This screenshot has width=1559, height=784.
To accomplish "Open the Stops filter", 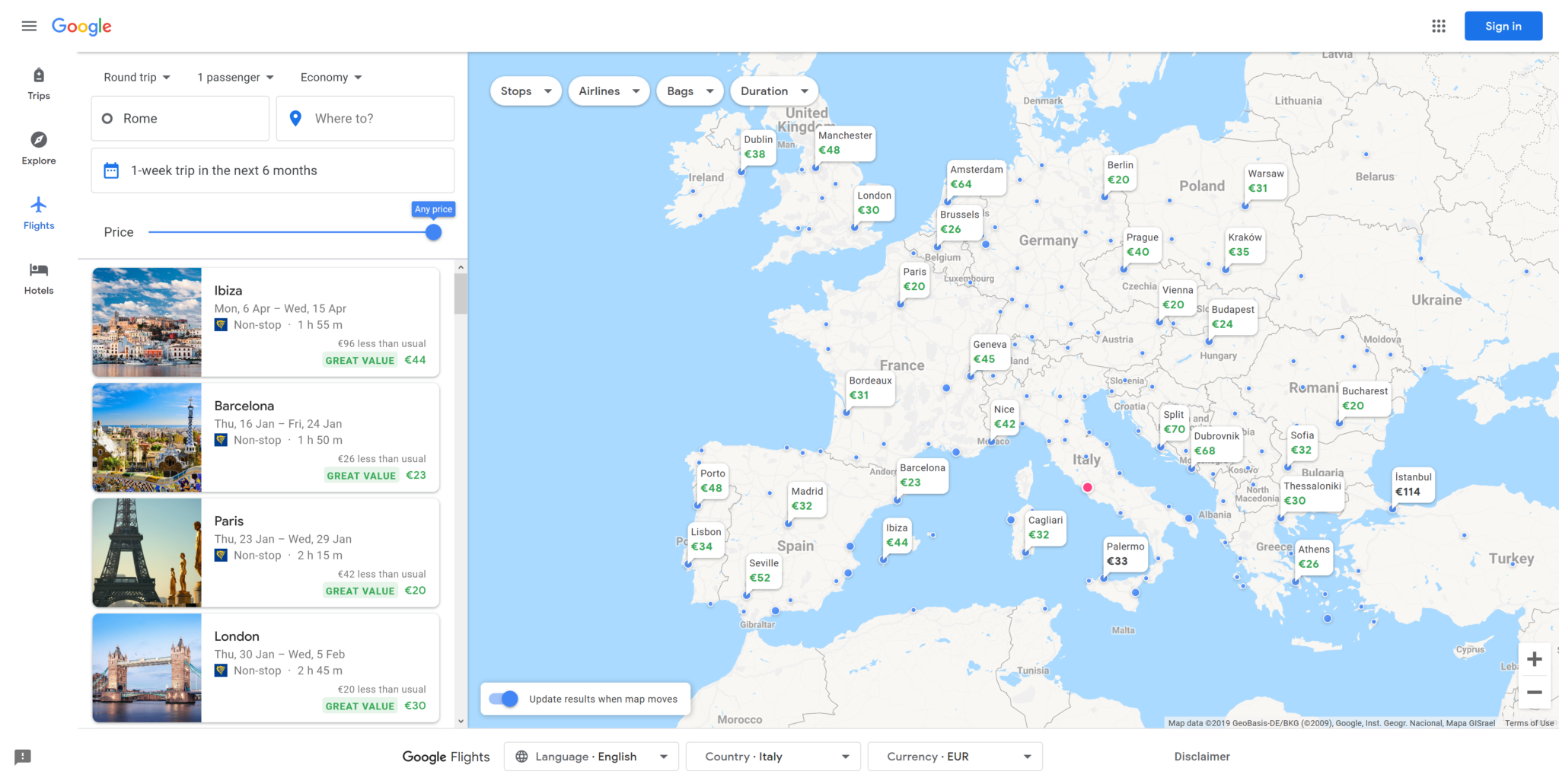I will (x=526, y=91).
